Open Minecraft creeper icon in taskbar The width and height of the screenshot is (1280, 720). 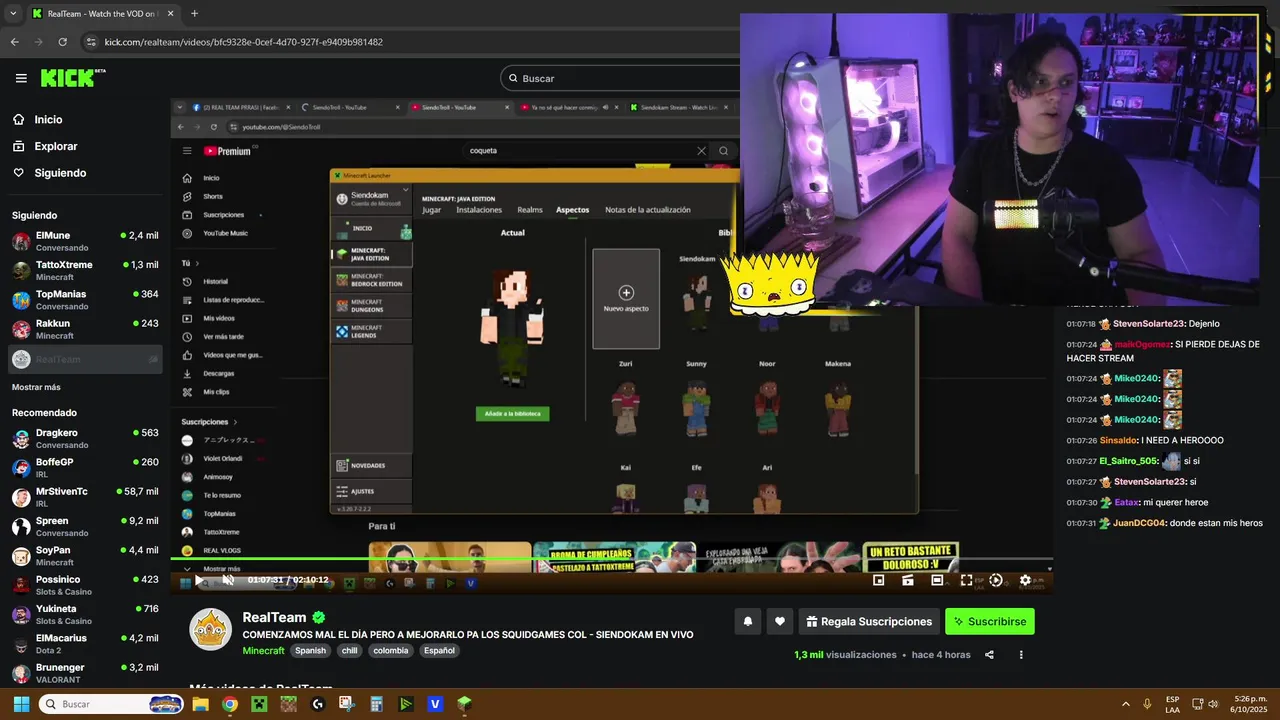[259, 704]
